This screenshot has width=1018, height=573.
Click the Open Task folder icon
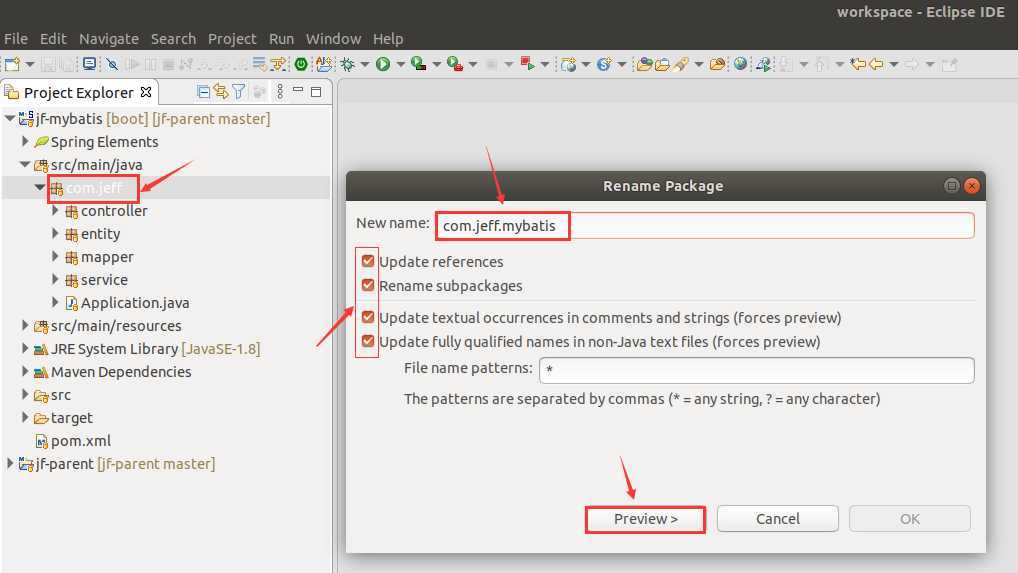click(662, 64)
